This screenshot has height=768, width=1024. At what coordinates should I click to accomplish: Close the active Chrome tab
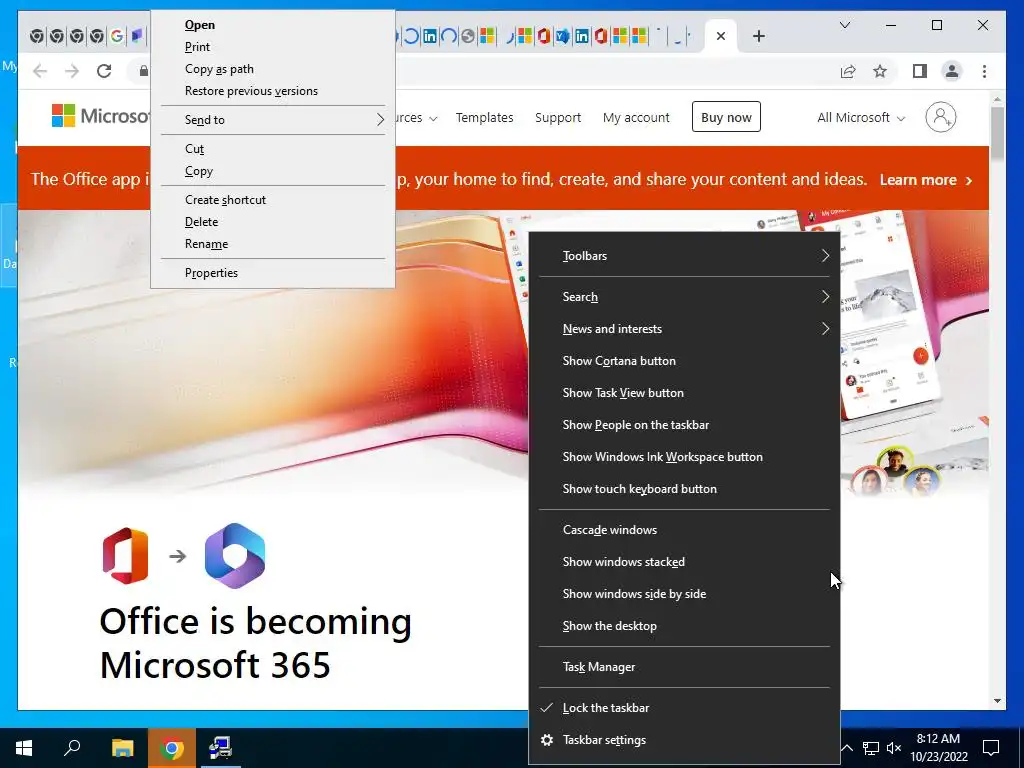720,36
